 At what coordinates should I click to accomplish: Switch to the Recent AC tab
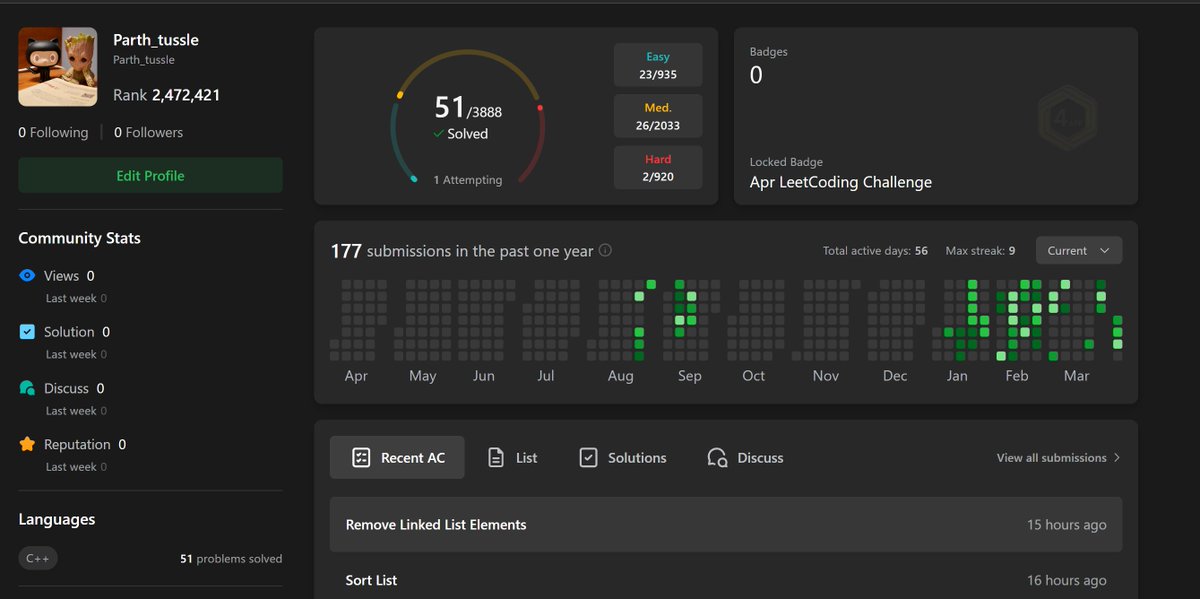click(397, 457)
